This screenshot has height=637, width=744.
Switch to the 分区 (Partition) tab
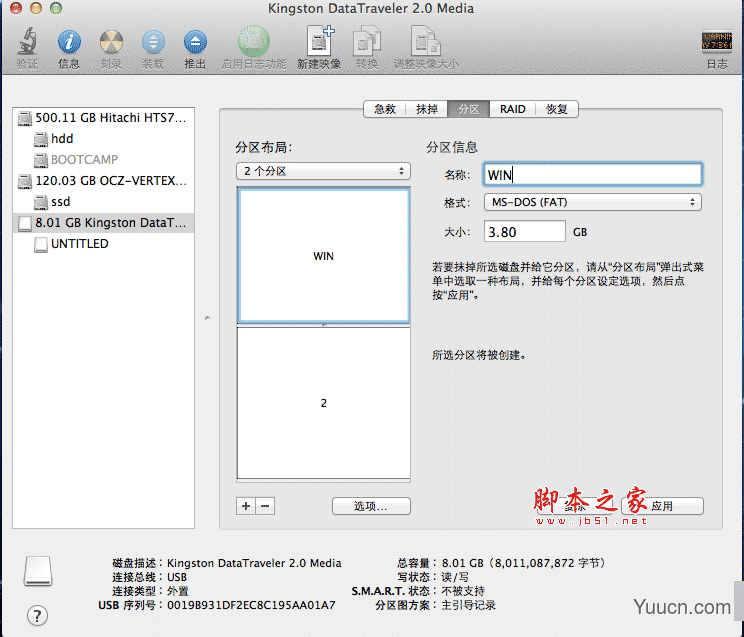tap(468, 109)
